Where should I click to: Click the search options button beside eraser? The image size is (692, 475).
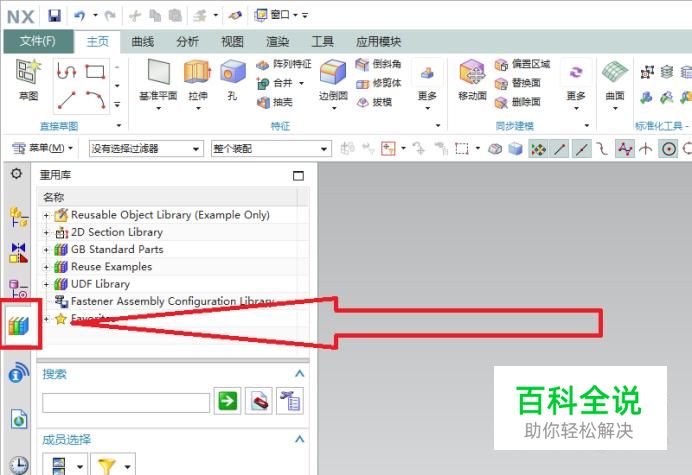(290, 401)
